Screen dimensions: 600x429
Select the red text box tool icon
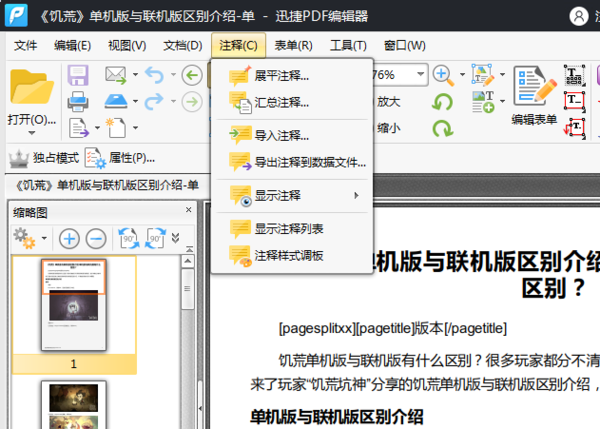(x=574, y=101)
